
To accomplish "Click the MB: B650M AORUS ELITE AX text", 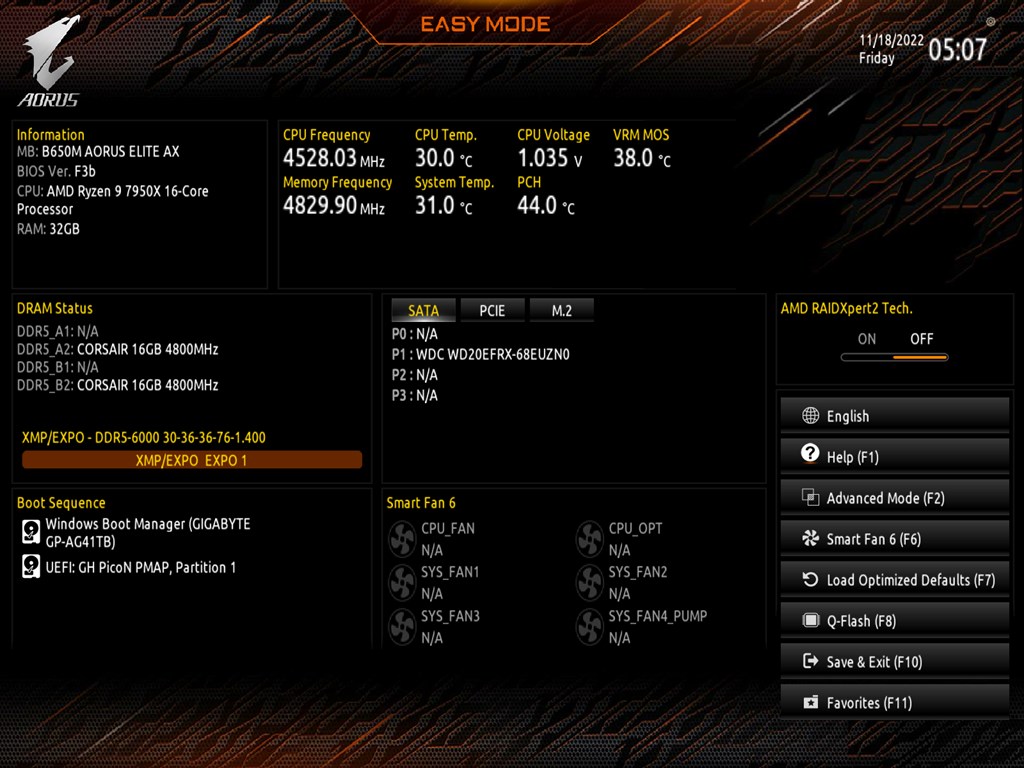I will coord(98,152).
